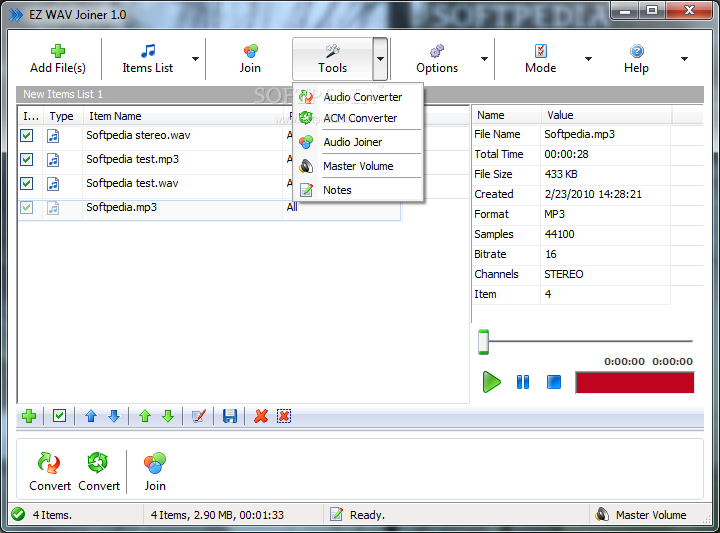Viewport: 720px width, 533px height.
Task: Toggle the Softpedia.mp3 checkbox
Action: click(27, 208)
